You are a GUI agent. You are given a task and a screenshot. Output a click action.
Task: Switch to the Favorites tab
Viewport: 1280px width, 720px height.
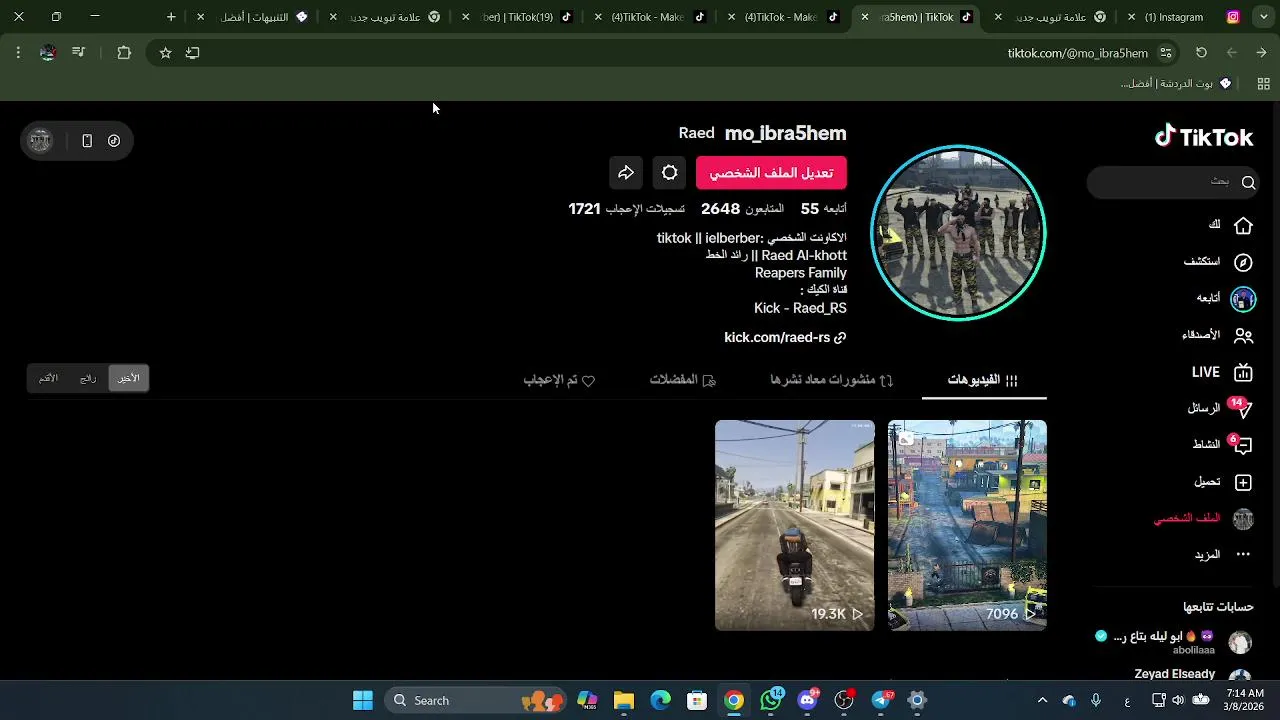[683, 380]
